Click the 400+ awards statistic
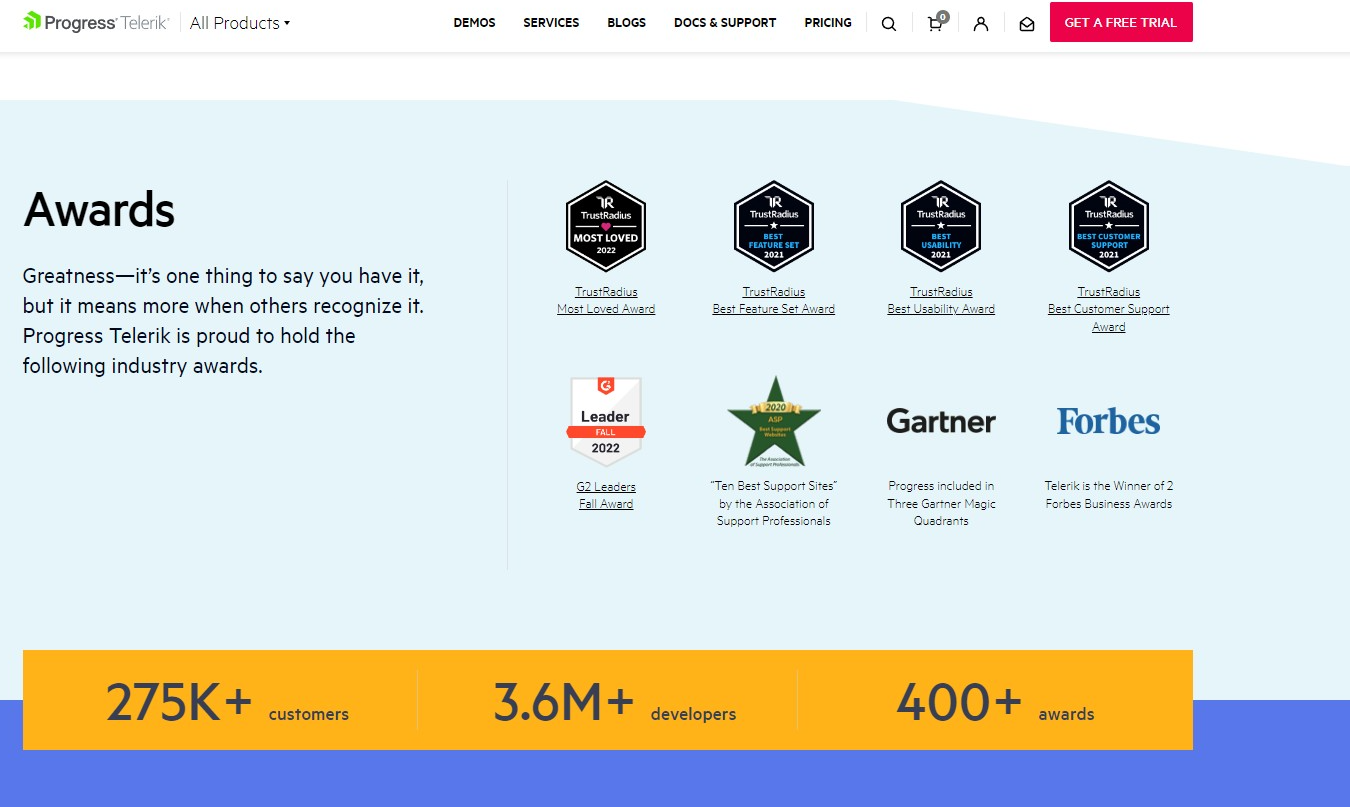1350x807 pixels. [x=995, y=701]
